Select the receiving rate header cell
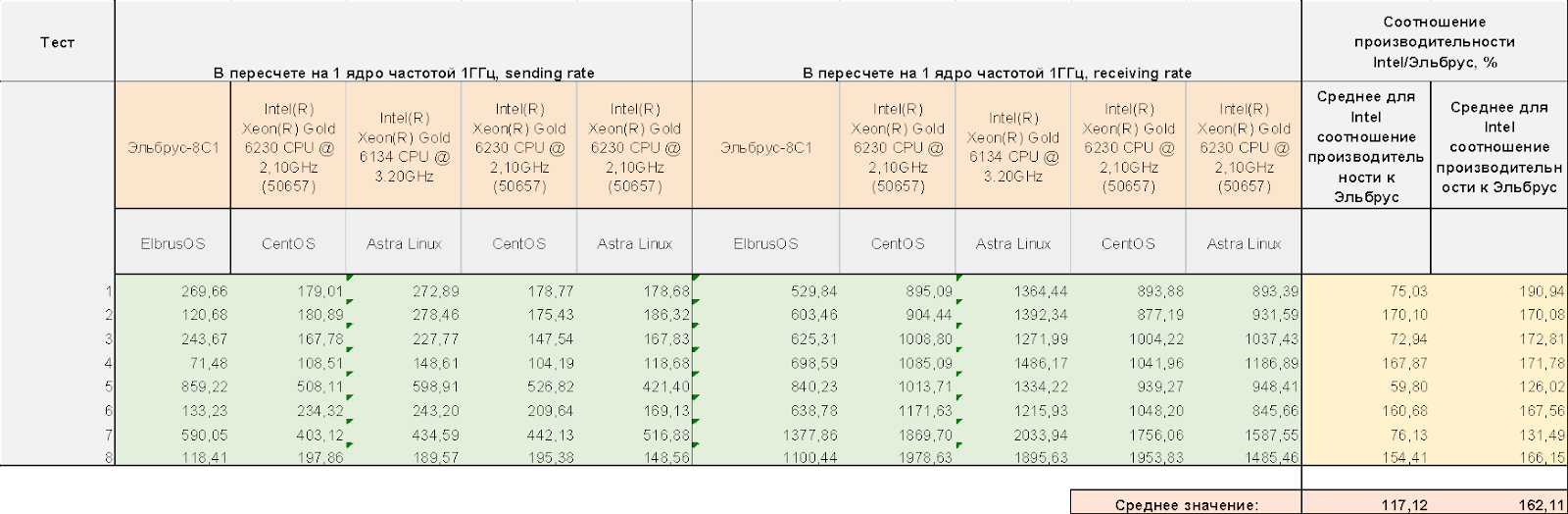The height and width of the screenshot is (514, 1568). [x=997, y=73]
